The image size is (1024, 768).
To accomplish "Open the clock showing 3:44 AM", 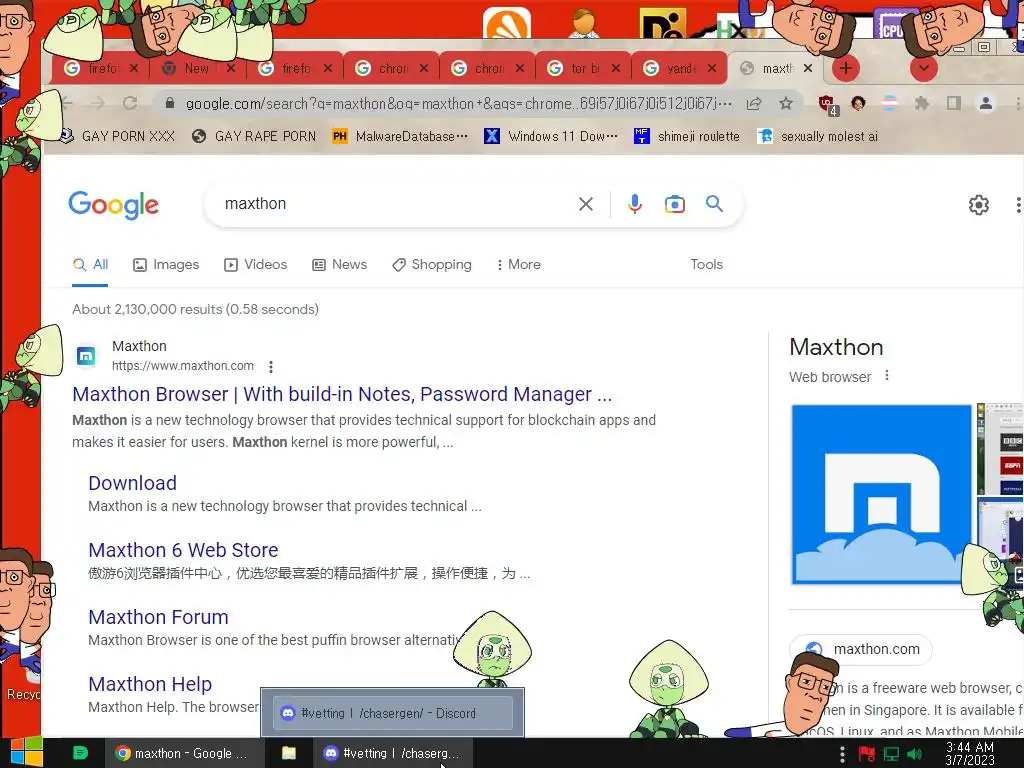I will tap(970, 753).
